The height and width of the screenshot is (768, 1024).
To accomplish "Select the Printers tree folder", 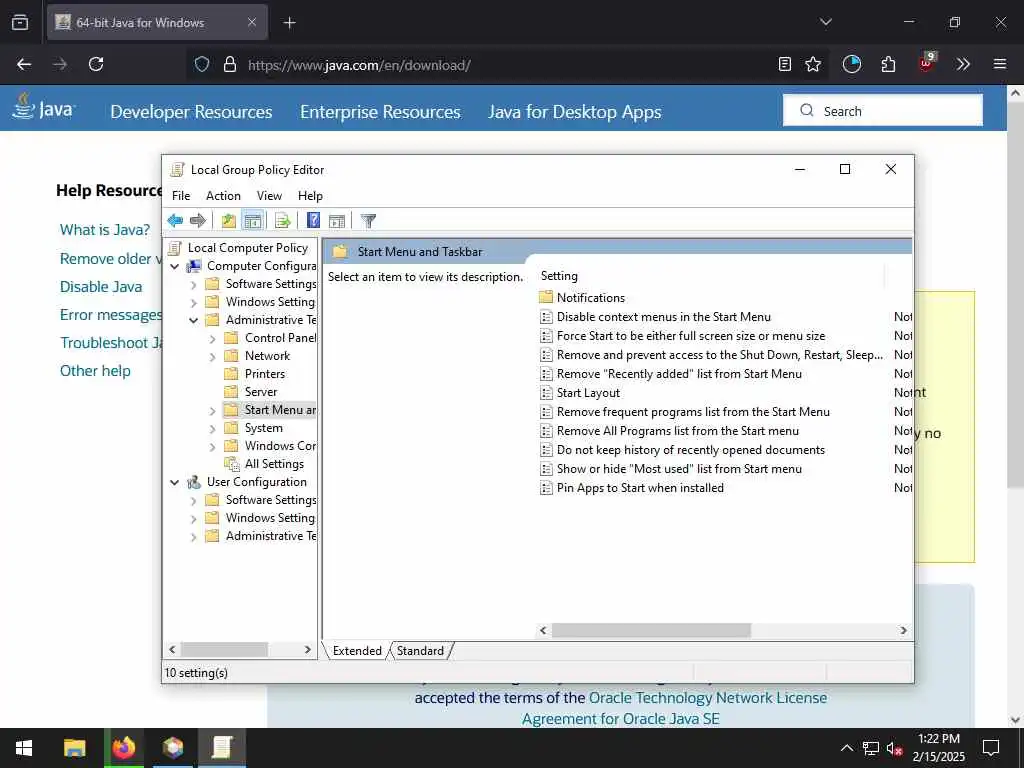I will point(264,374).
